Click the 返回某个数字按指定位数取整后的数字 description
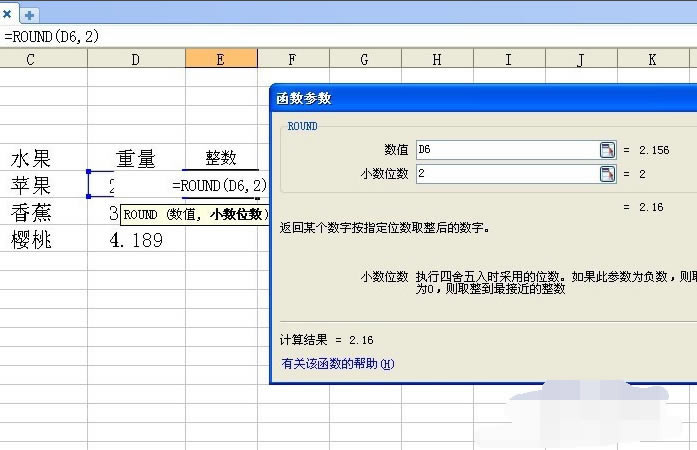 click(x=385, y=228)
